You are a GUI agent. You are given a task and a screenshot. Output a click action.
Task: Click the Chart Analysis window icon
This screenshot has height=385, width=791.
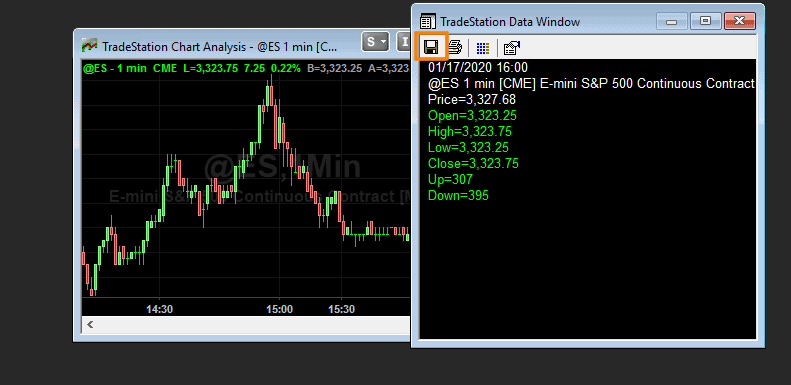click(x=90, y=46)
